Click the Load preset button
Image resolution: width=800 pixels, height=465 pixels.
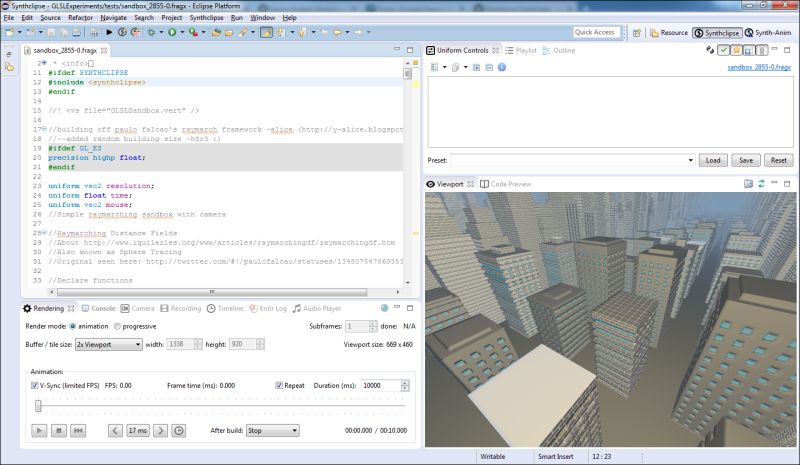713,160
